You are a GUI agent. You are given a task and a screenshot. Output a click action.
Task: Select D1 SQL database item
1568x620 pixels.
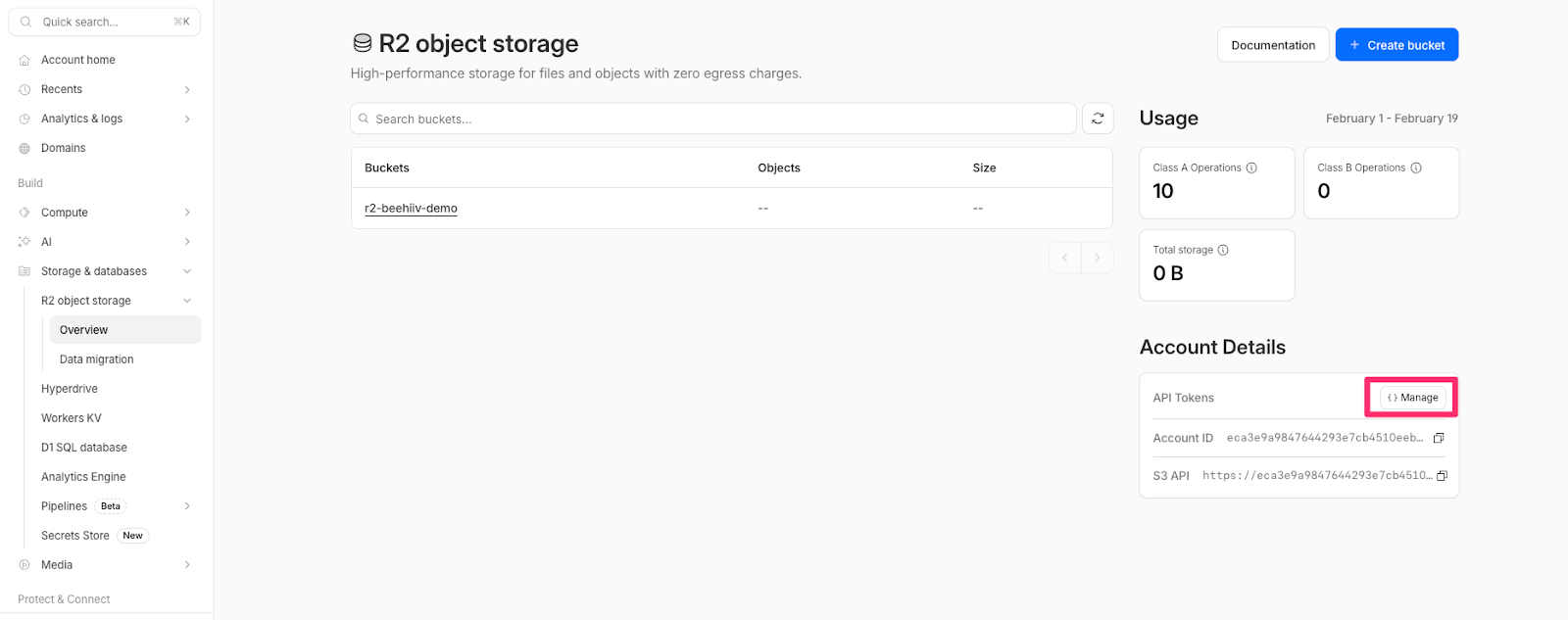tap(83, 448)
